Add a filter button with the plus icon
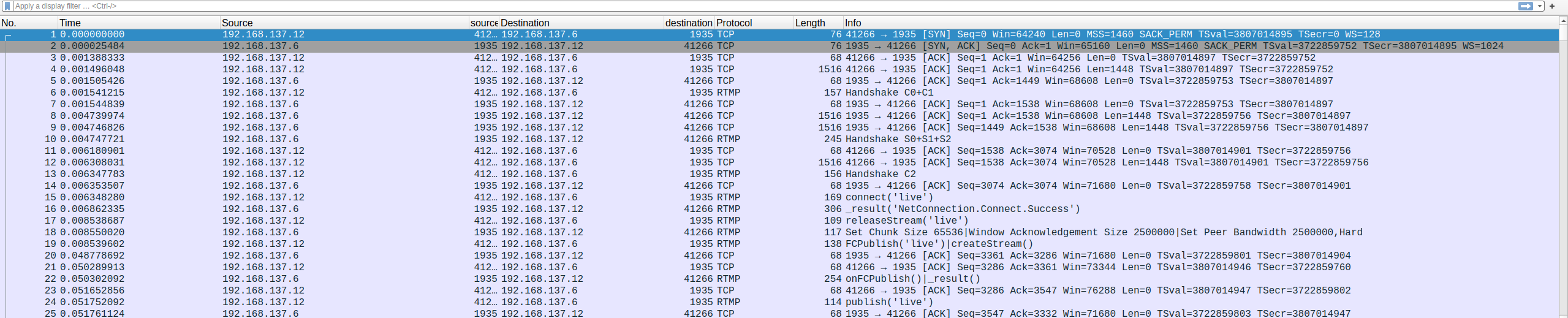This screenshot has height=318, width=1568. [1552, 6]
